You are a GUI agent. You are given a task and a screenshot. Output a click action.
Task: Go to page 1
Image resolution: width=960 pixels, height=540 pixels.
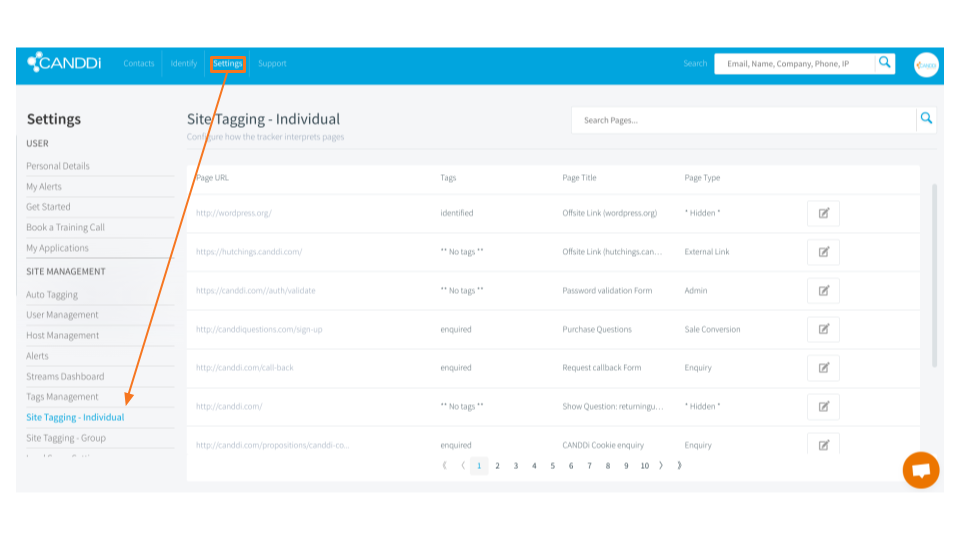coord(479,465)
